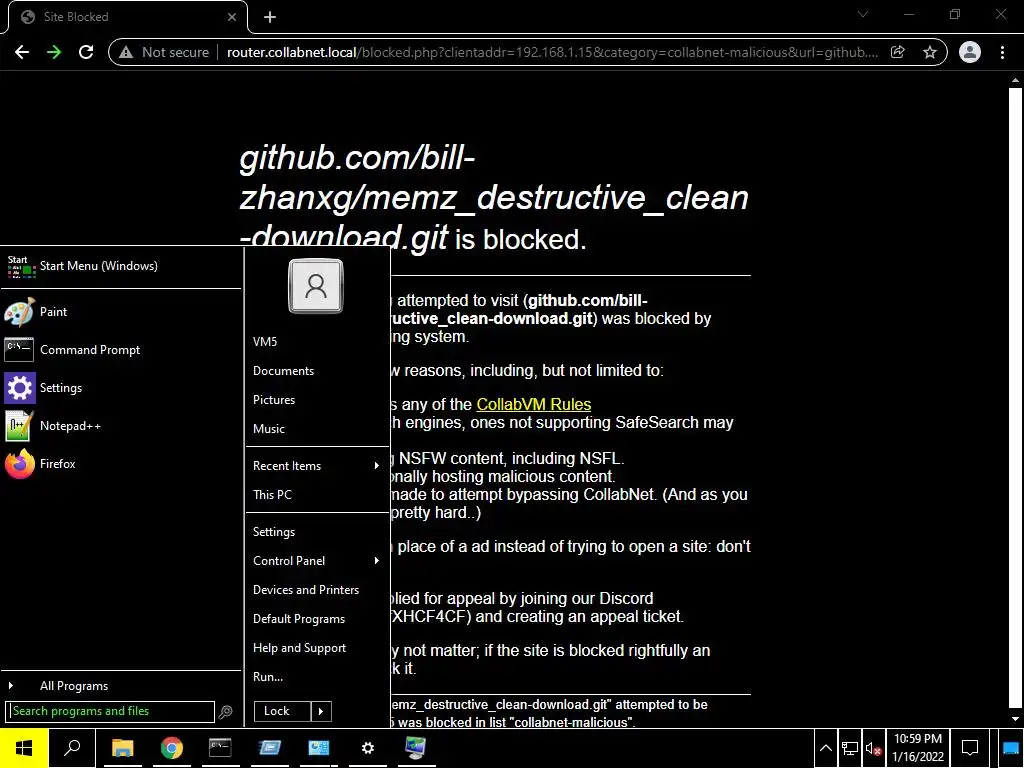Open the notification center icon
Image resolution: width=1024 pixels, height=768 pixels.
pos(970,748)
